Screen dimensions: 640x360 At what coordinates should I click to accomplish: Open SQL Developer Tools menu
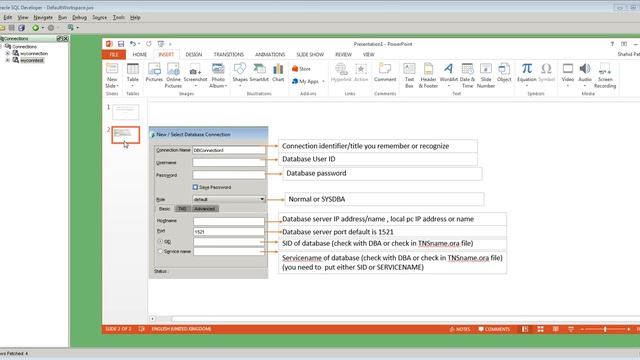click(x=119, y=18)
